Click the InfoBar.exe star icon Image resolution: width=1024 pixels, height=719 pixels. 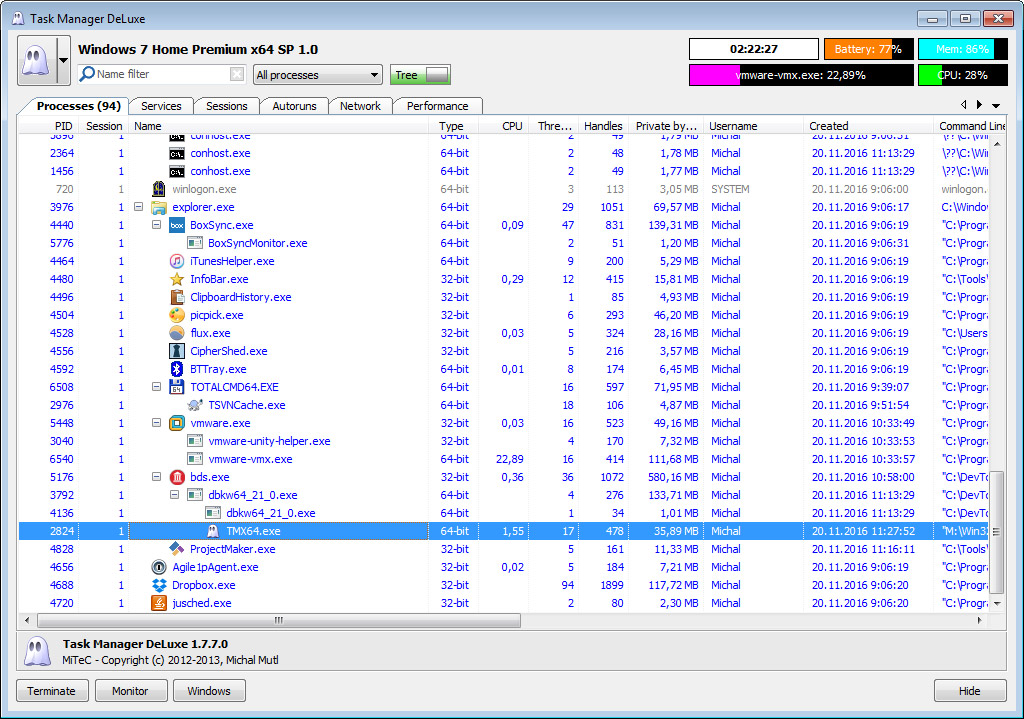pos(176,279)
